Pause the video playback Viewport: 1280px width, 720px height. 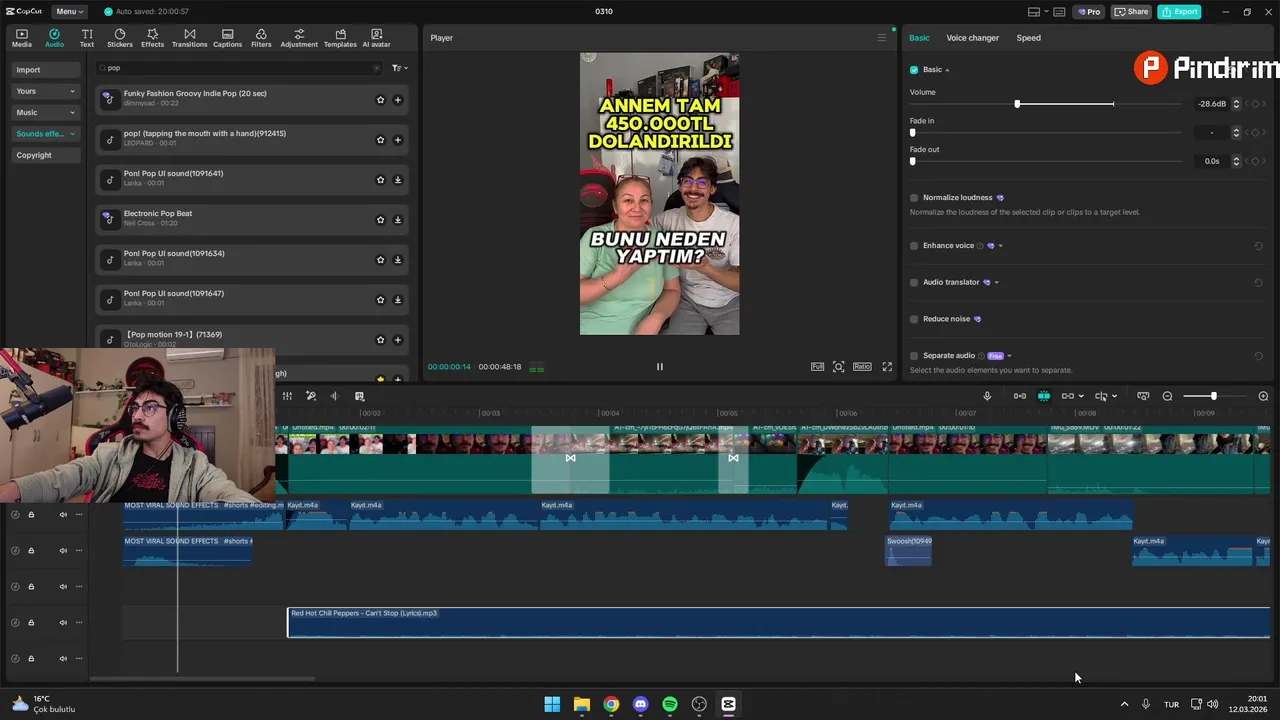point(659,367)
